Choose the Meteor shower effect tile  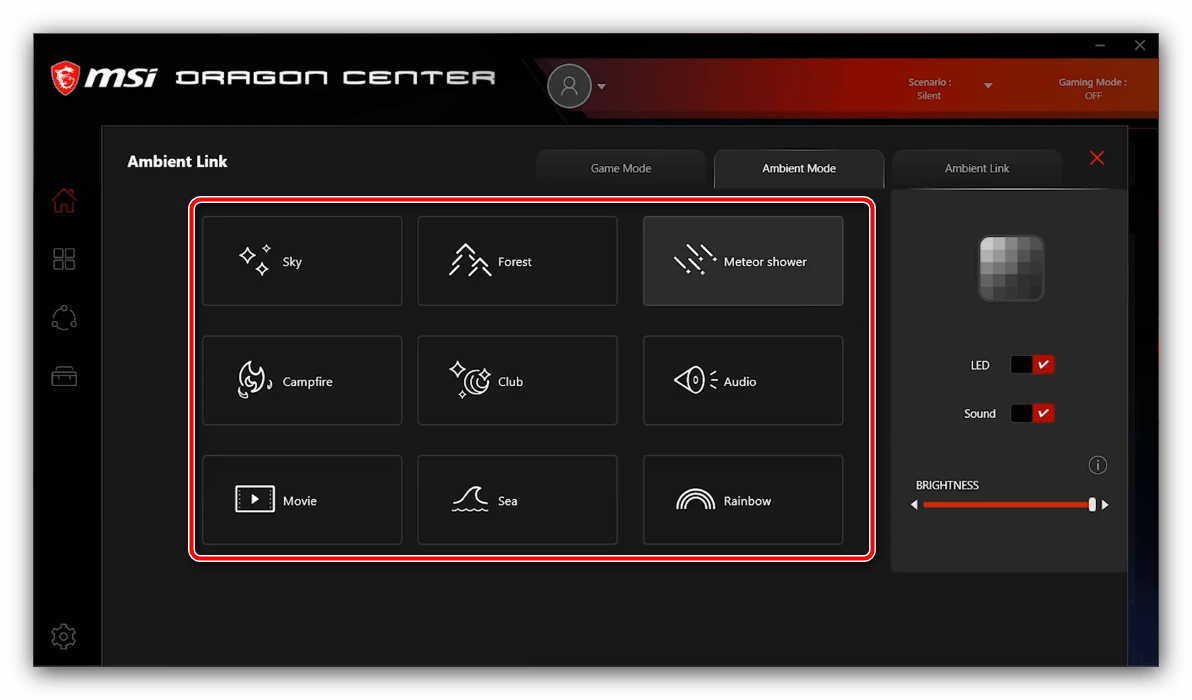click(742, 261)
